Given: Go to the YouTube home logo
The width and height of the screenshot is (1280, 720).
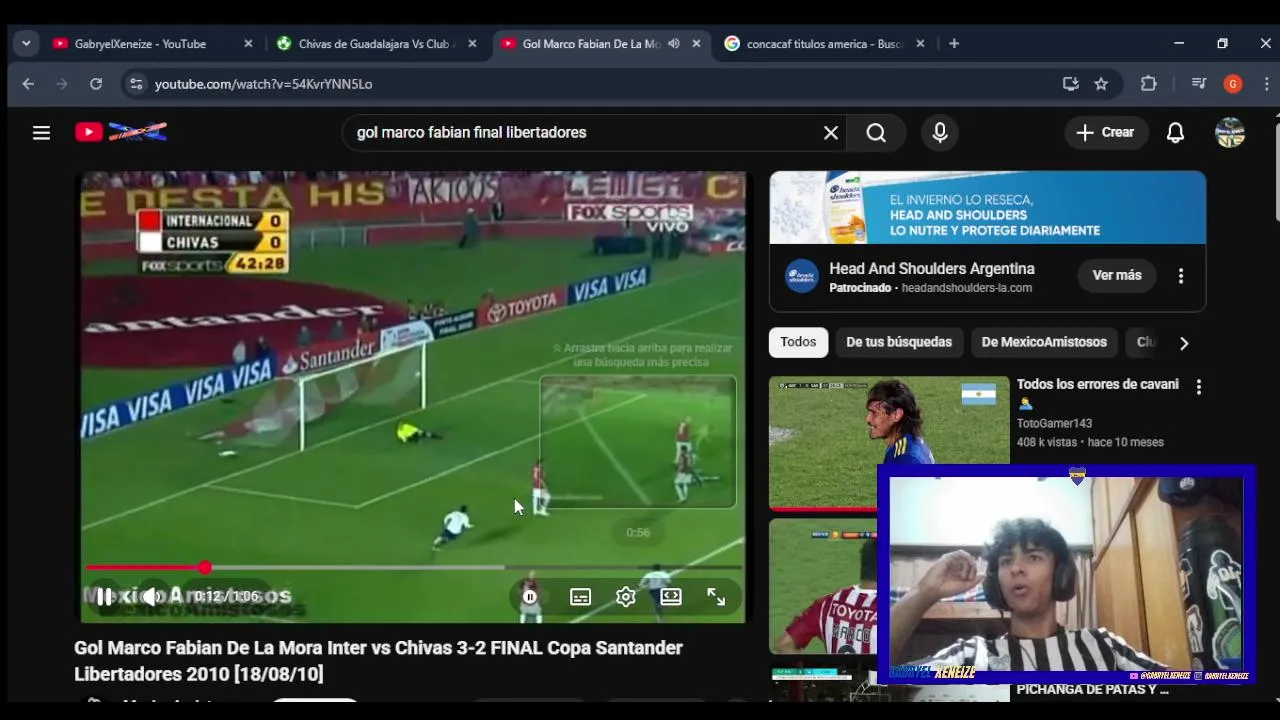Looking at the screenshot, I should pyautogui.click(x=121, y=132).
